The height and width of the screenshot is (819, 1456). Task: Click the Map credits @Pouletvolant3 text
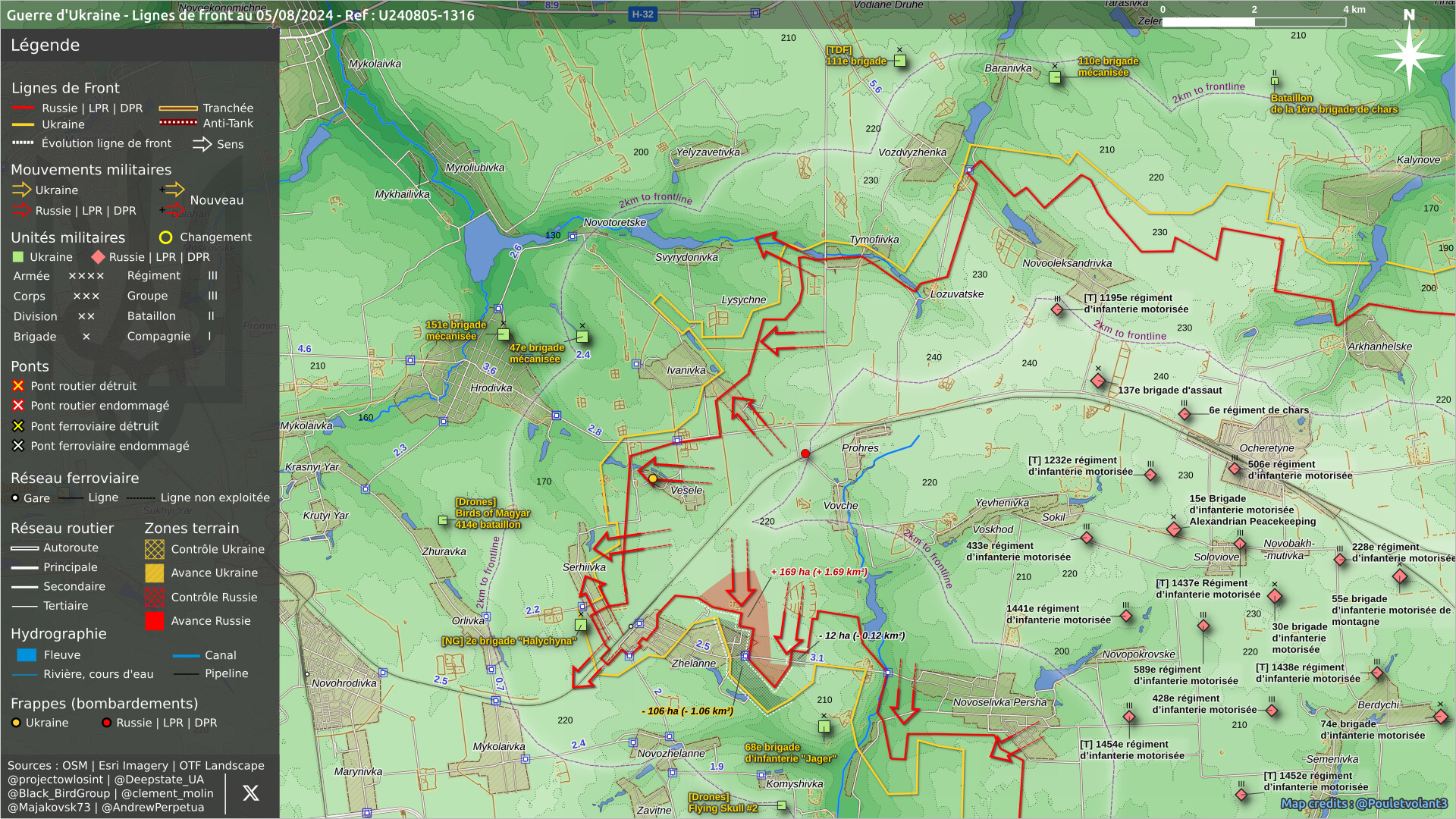[x=1363, y=804]
